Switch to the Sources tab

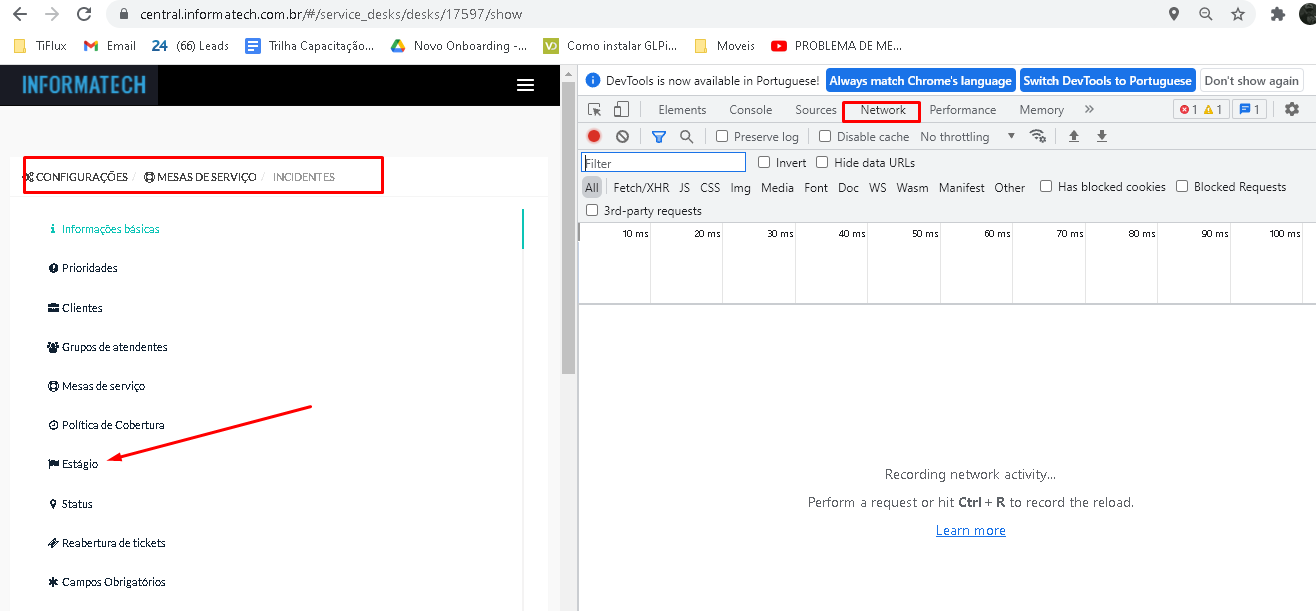click(x=816, y=110)
